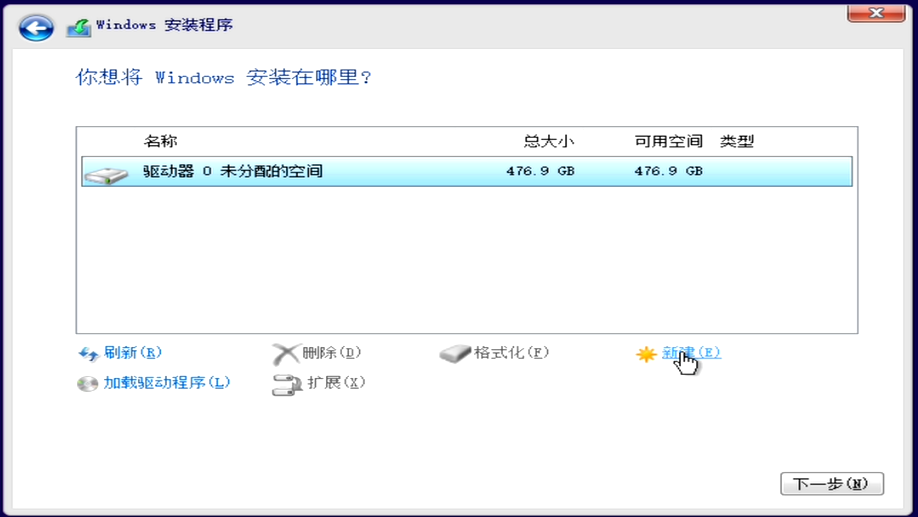Viewport: 918px width, 517px height.
Task: Go back with the blue arrow button
Action: (36, 28)
